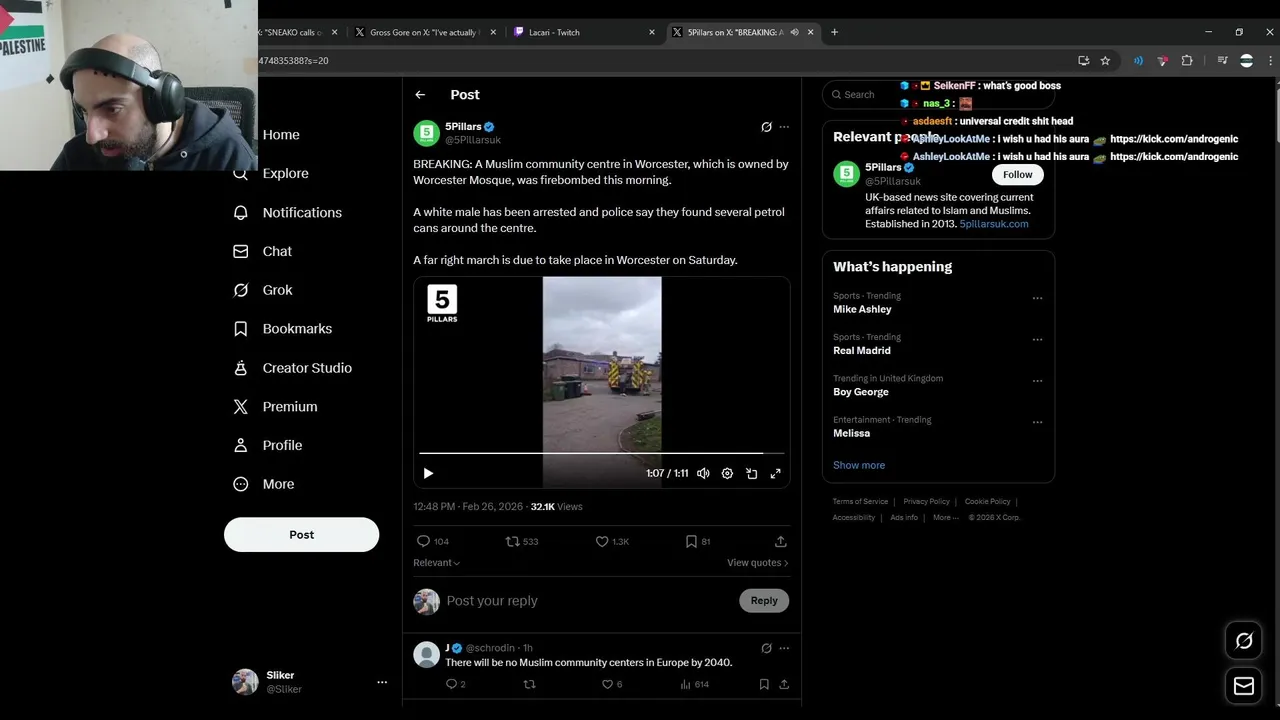Open options for Boy George trend
This screenshot has width=1280, height=720.
click(x=1037, y=381)
